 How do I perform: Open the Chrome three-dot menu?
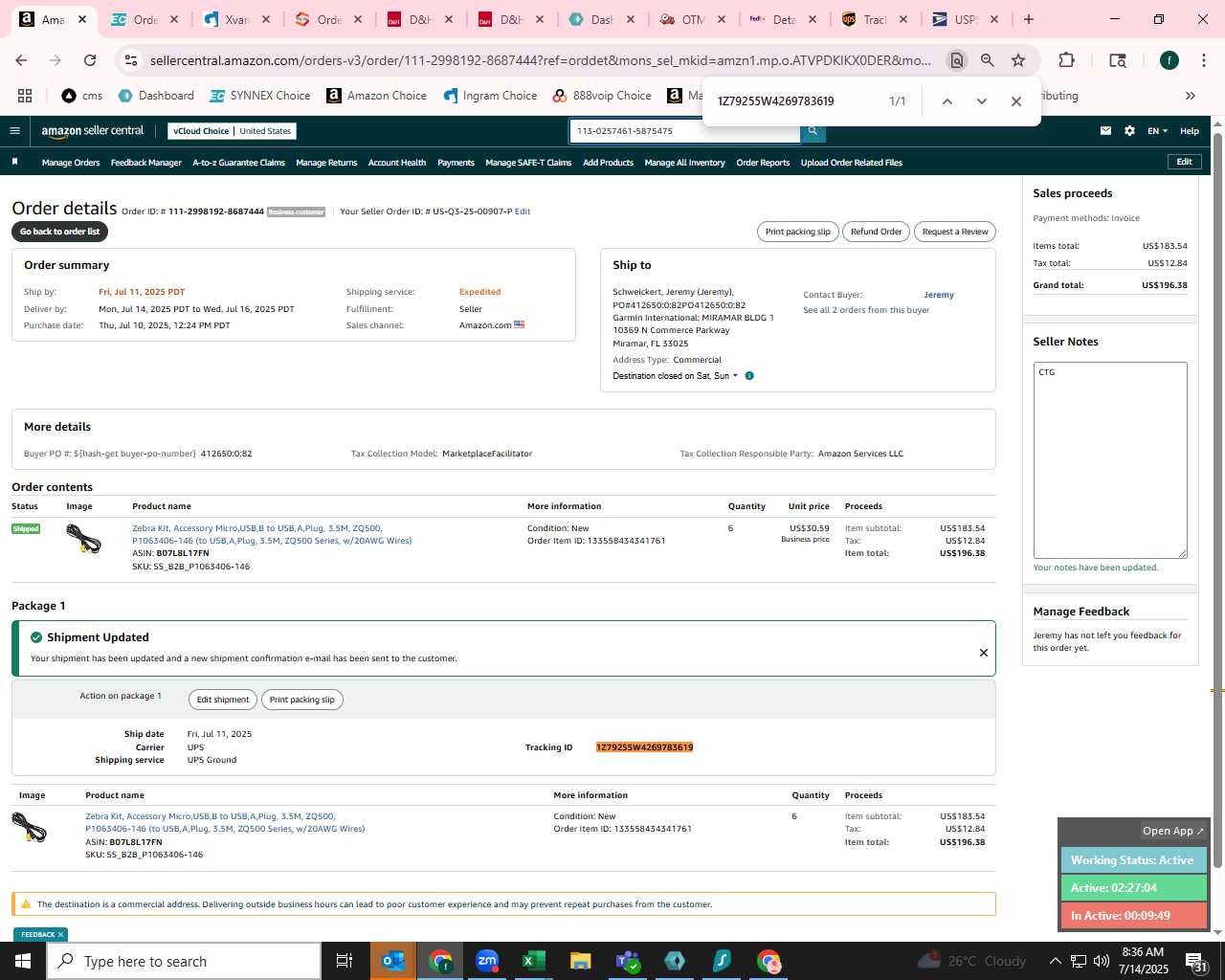coord(1203,60)
